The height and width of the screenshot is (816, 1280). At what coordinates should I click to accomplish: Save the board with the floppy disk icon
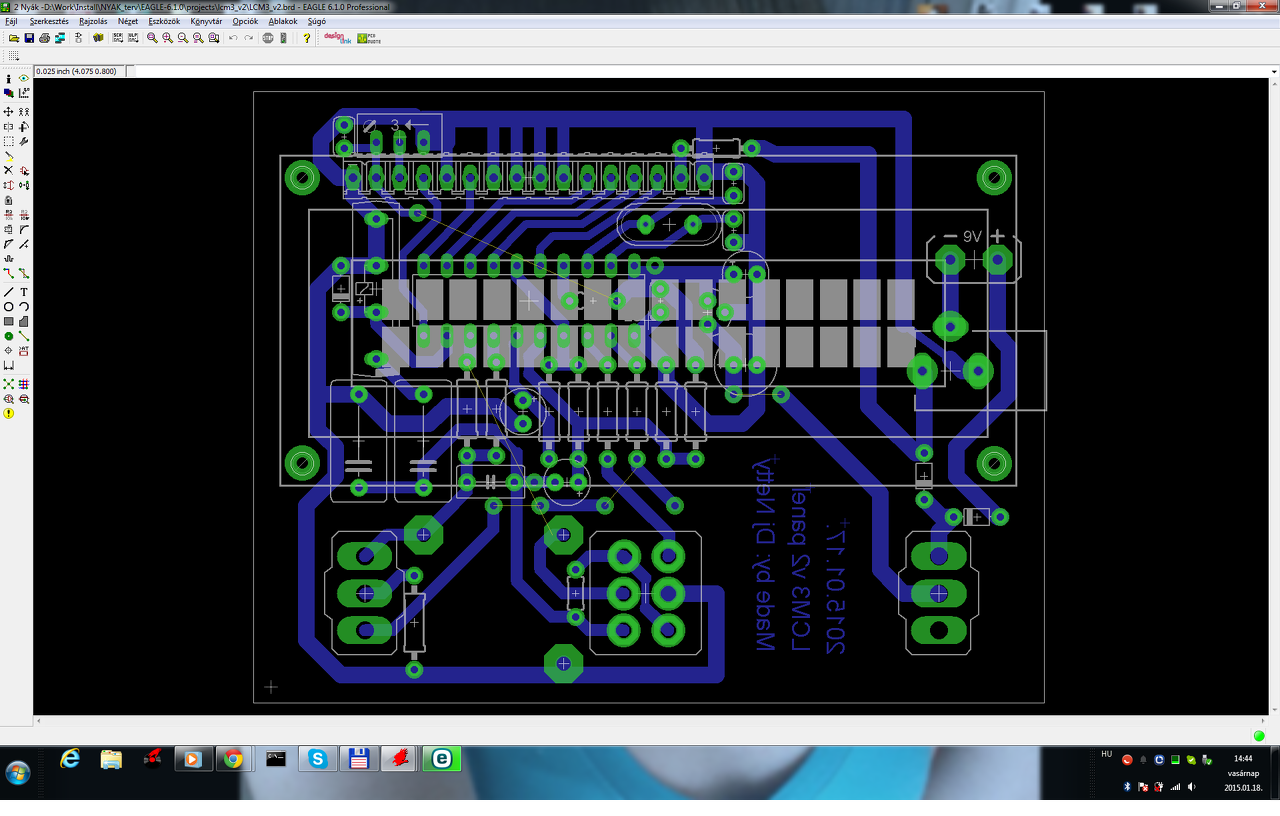click(x=29, y=38)
